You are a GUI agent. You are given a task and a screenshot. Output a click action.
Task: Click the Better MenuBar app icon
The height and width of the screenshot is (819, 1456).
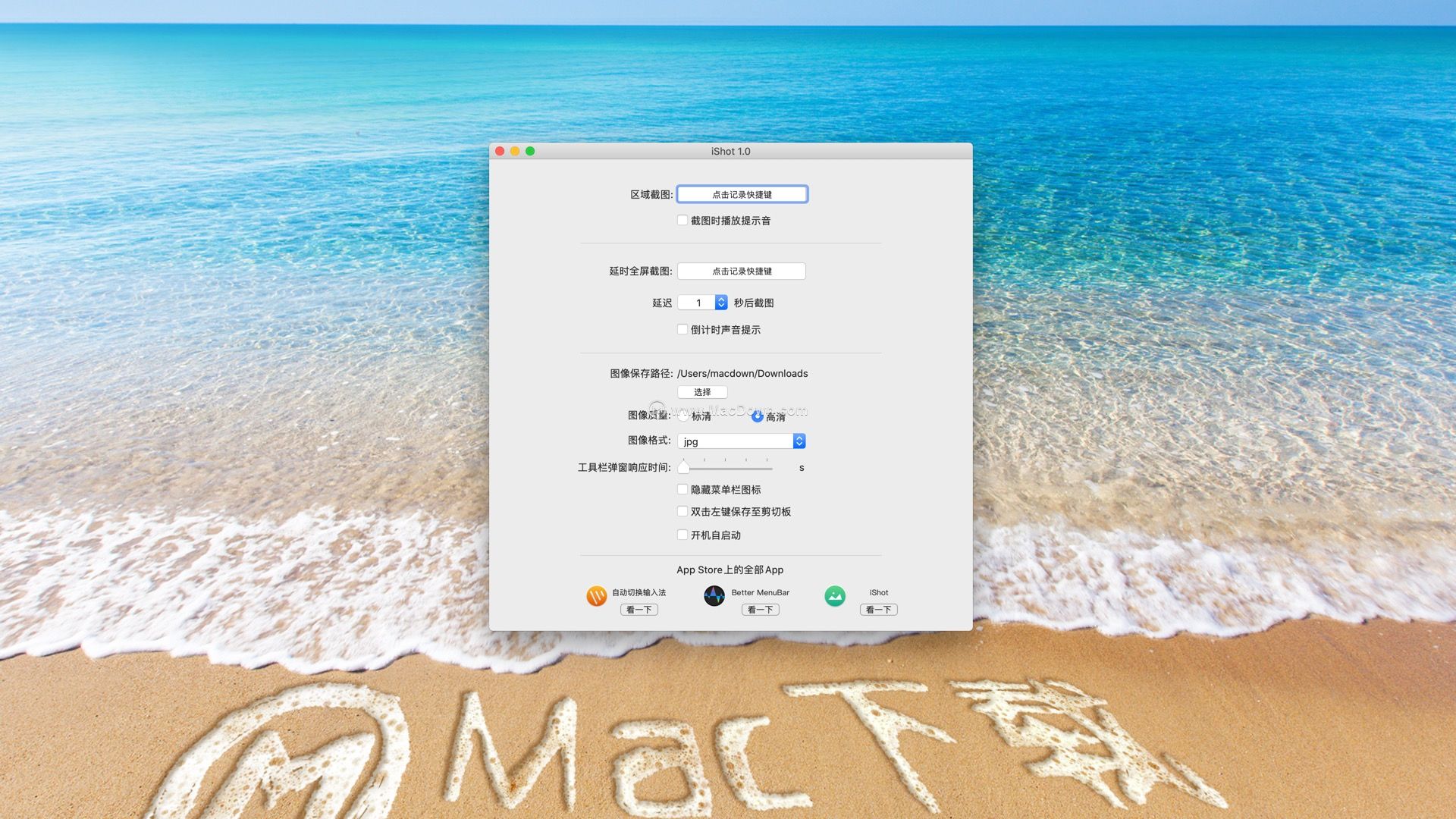click(x=714, y=596)
